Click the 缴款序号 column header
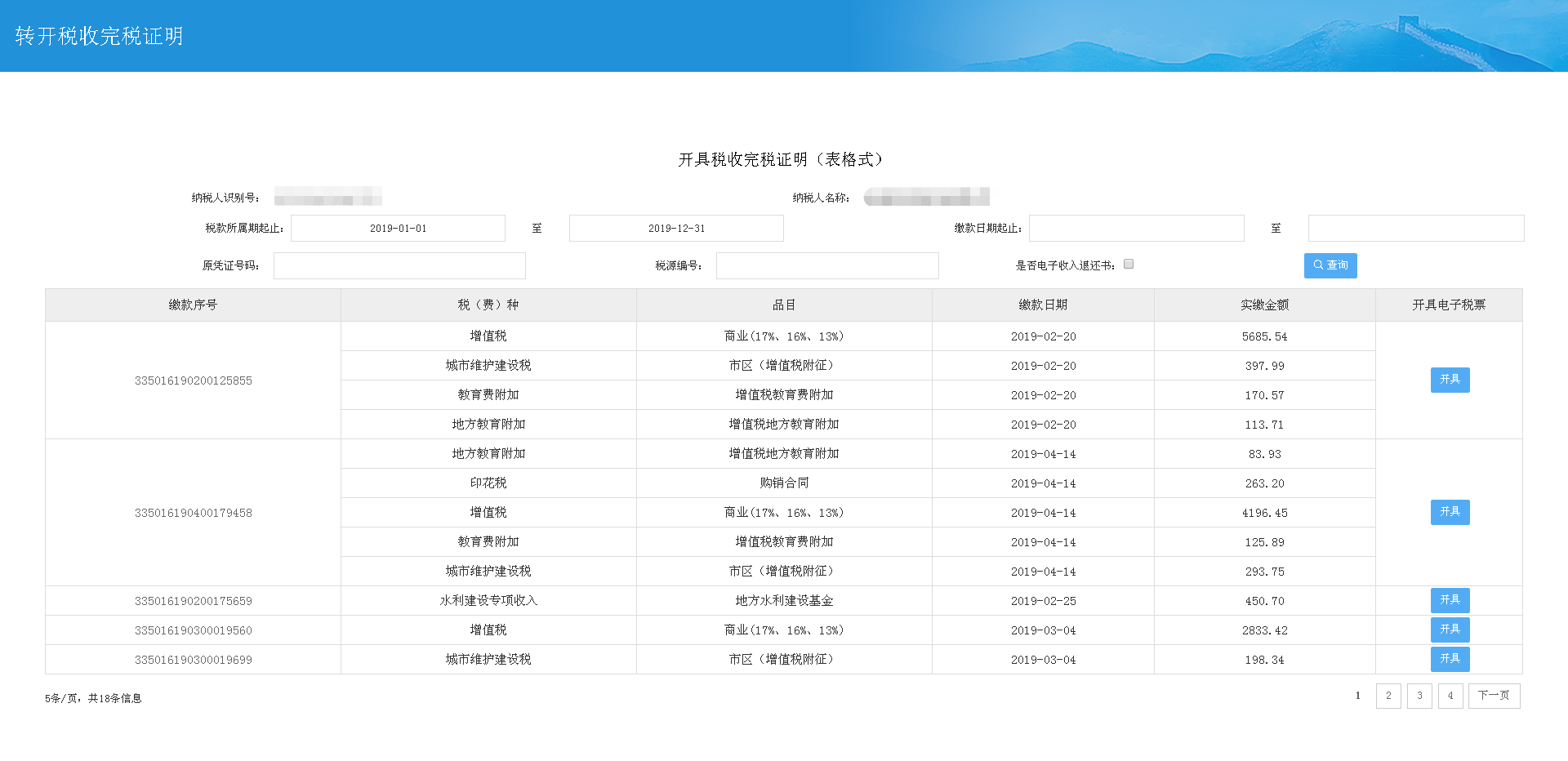The height and width of the screenshot is (761, 1568). click(x=193, y=305)
